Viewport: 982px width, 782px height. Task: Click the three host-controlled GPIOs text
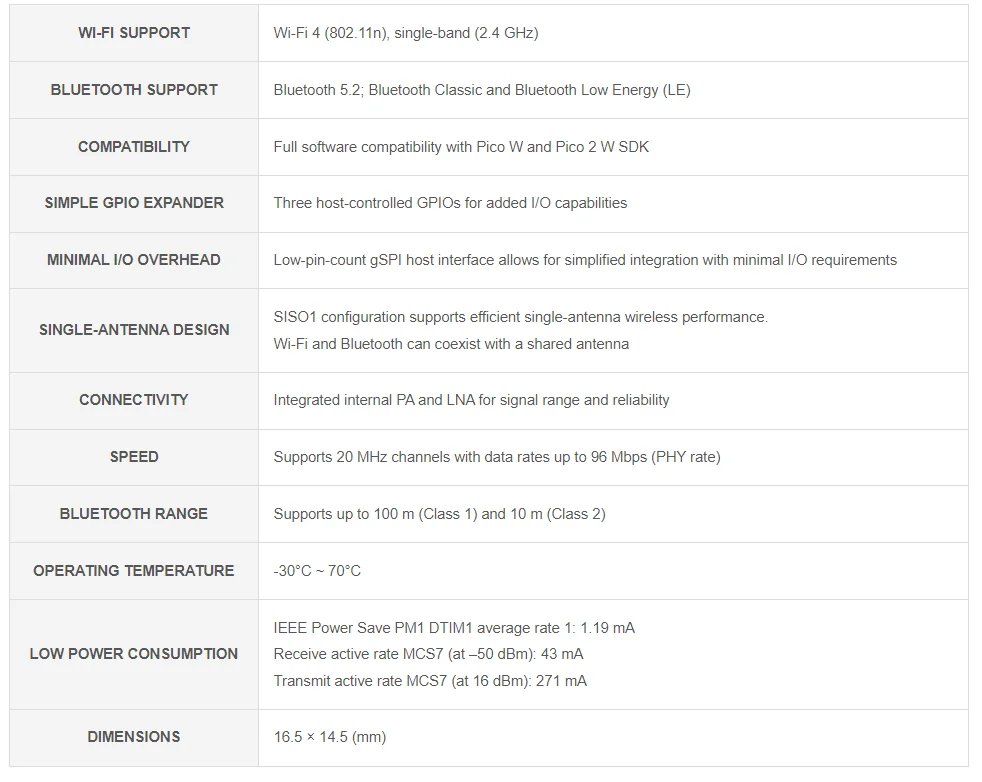[x=450, y=203]
